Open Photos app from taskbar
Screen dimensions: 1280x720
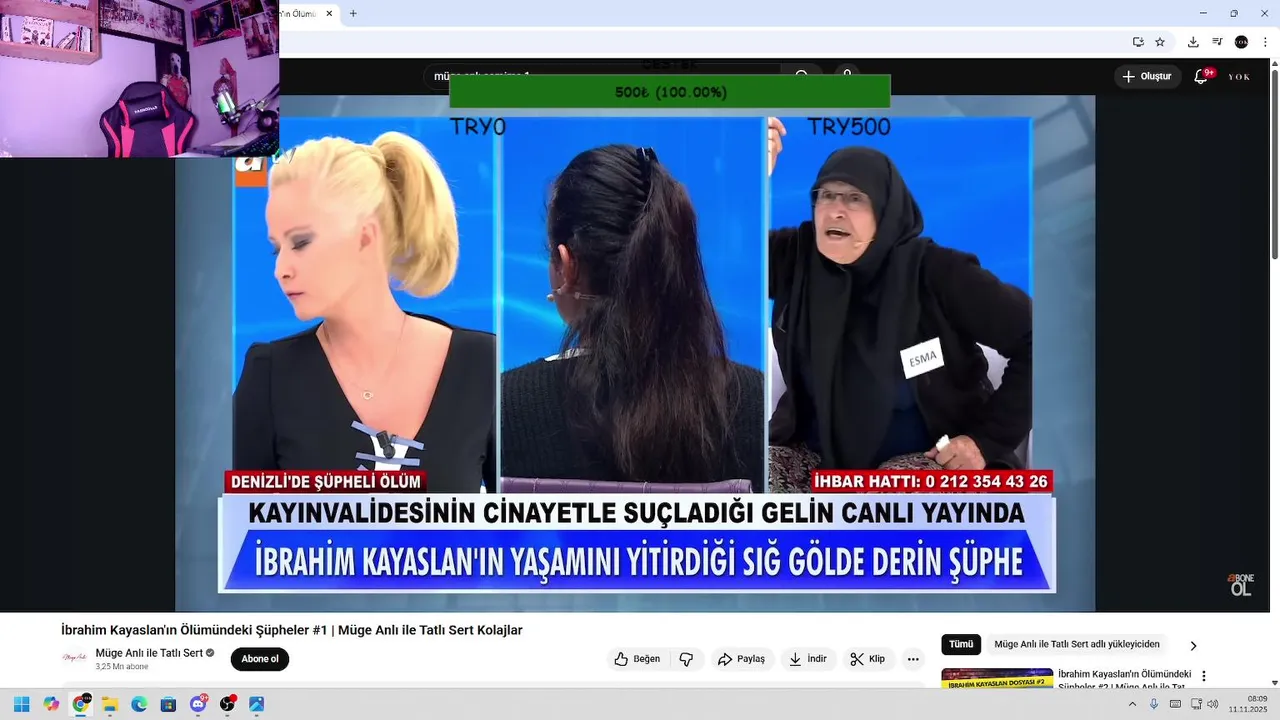click(x=257, y=704)
